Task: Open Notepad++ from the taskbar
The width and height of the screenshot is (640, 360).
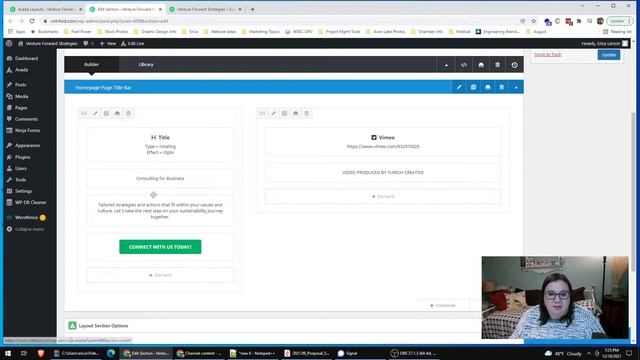Action: 253,353
